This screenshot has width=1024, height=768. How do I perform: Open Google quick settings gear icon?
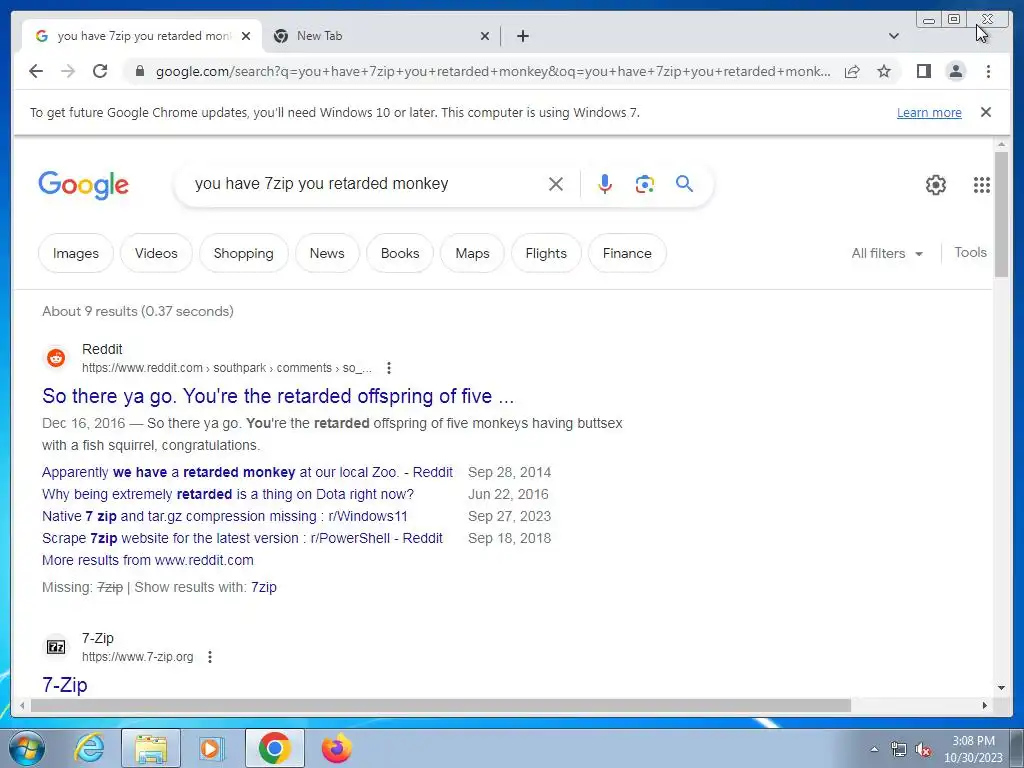click(936, 185)
